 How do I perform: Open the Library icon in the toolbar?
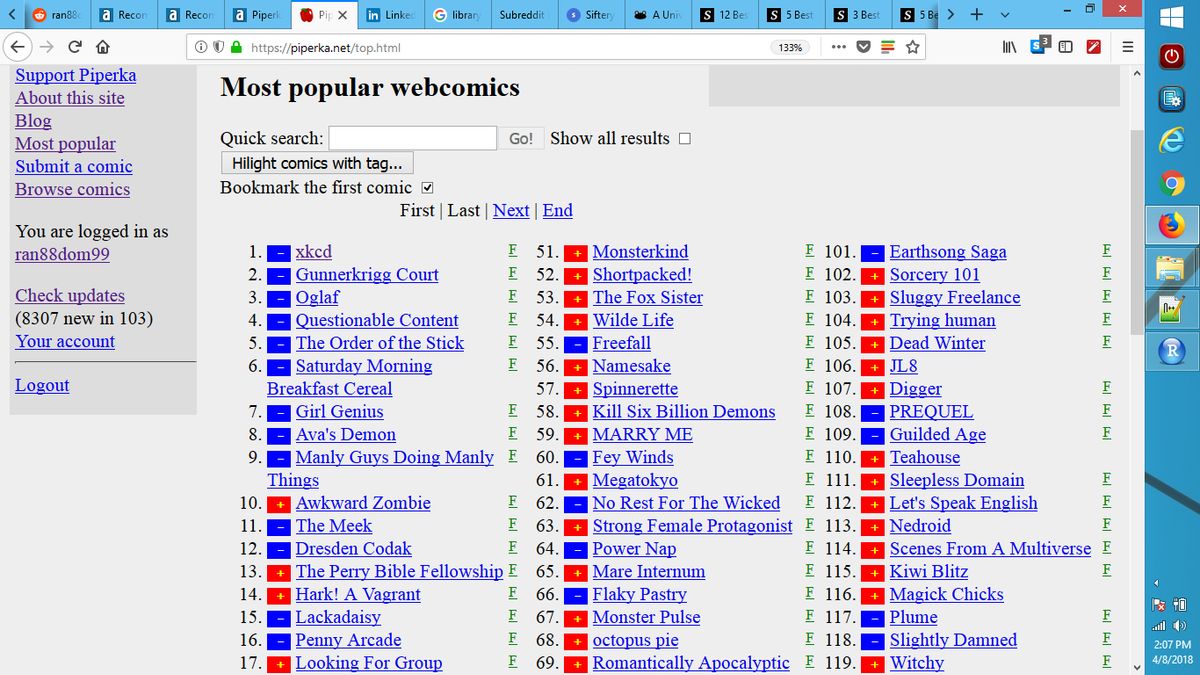click(x=1009, y=47)
